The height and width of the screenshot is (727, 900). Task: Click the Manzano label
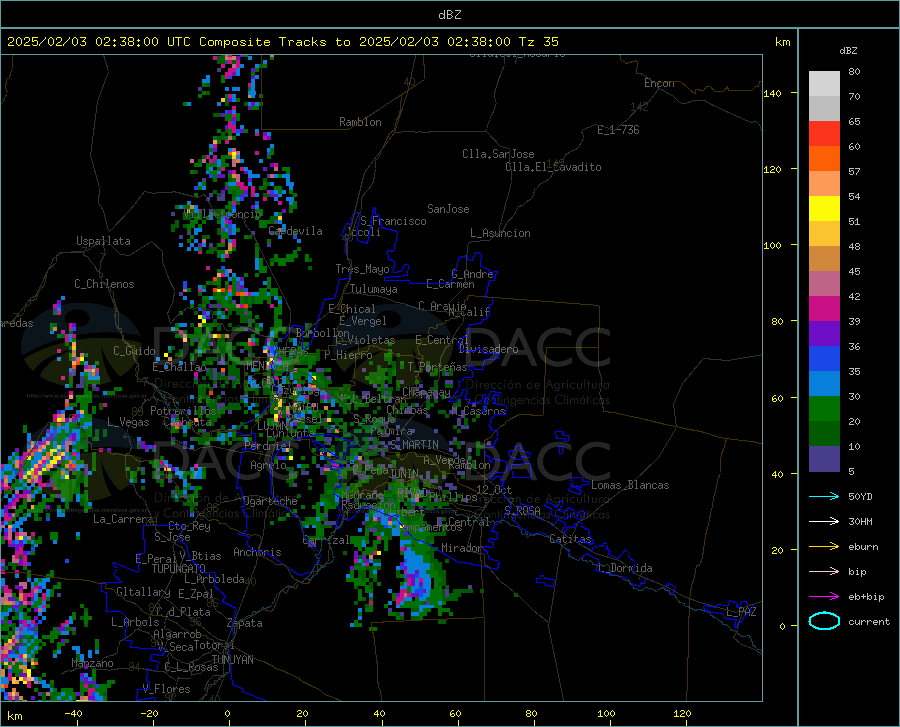tap(92, 663)
